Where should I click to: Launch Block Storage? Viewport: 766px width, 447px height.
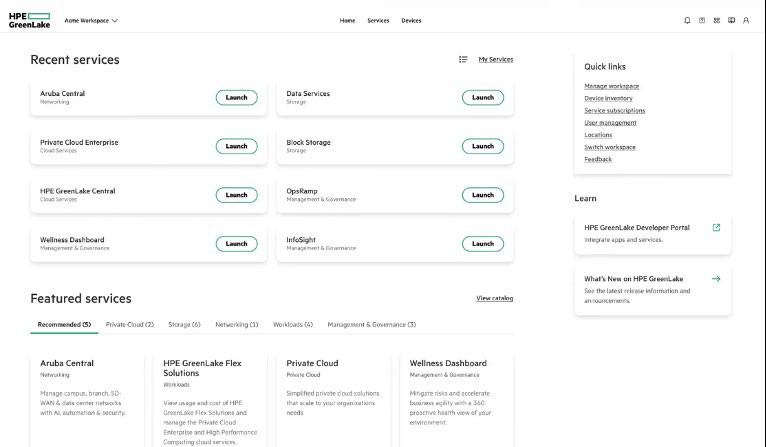coord(483,146)
